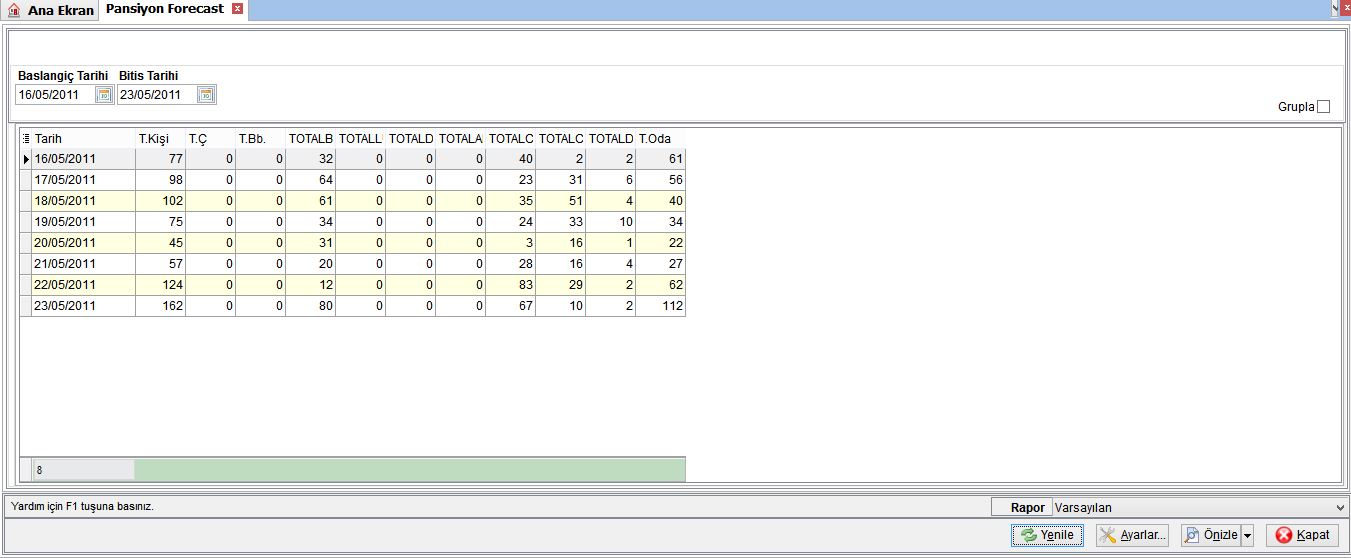Open the Rapor Varsayılan dropdown
The image size is (1351, 558).
(x=1200, y=508)
